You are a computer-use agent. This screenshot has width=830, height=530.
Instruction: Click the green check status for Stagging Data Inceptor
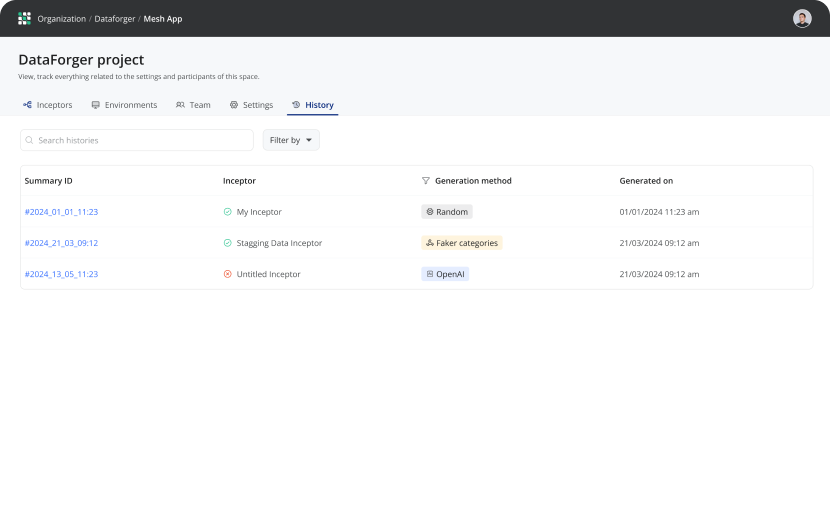point(227,243)
